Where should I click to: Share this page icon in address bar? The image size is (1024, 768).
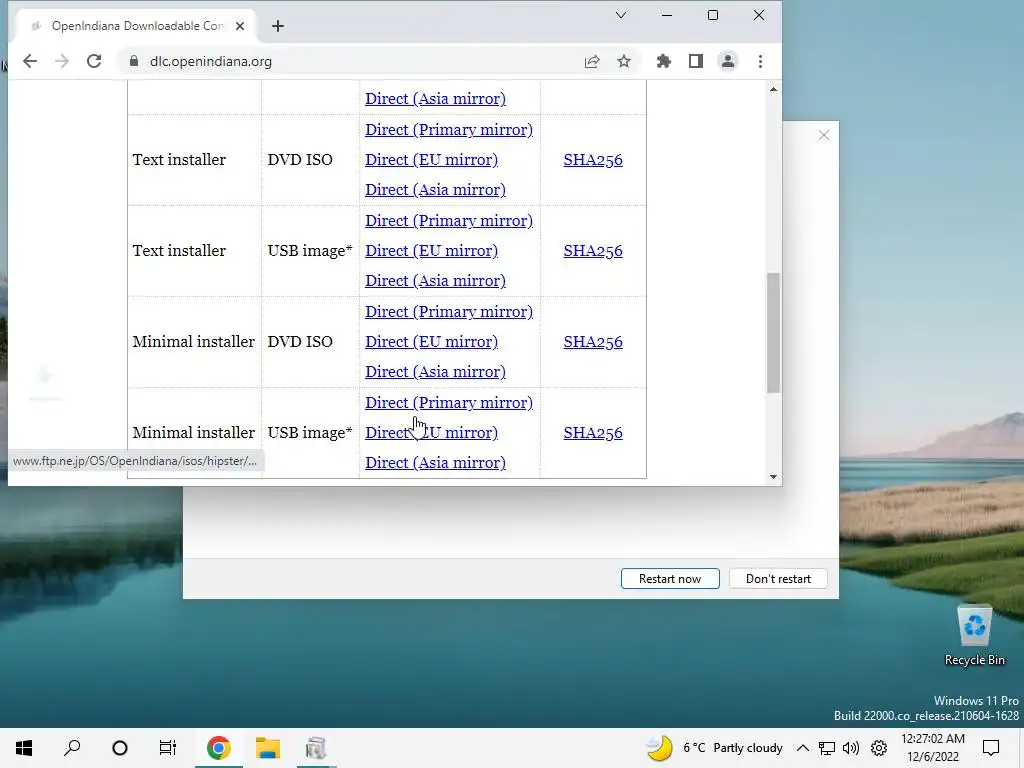592,61
